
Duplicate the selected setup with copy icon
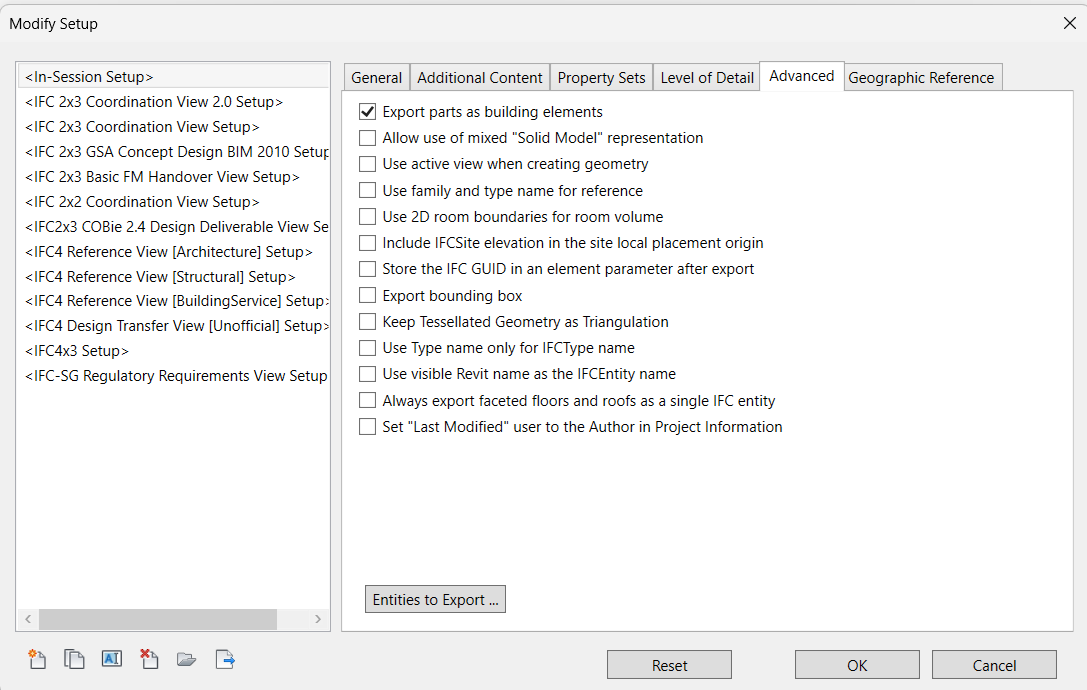pos(74,659)
